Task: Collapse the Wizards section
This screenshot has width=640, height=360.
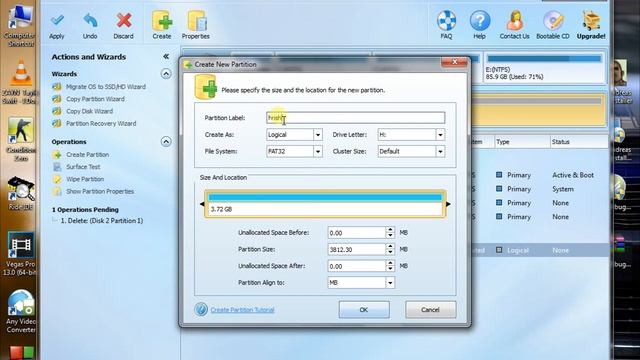Action: point(166,74)
